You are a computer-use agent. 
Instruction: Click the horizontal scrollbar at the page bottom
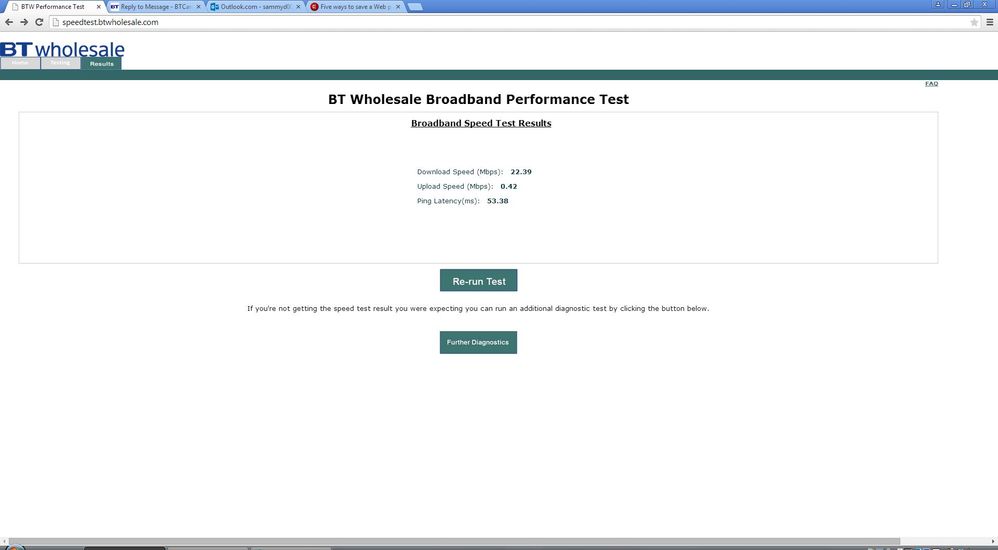coord(454,542)
